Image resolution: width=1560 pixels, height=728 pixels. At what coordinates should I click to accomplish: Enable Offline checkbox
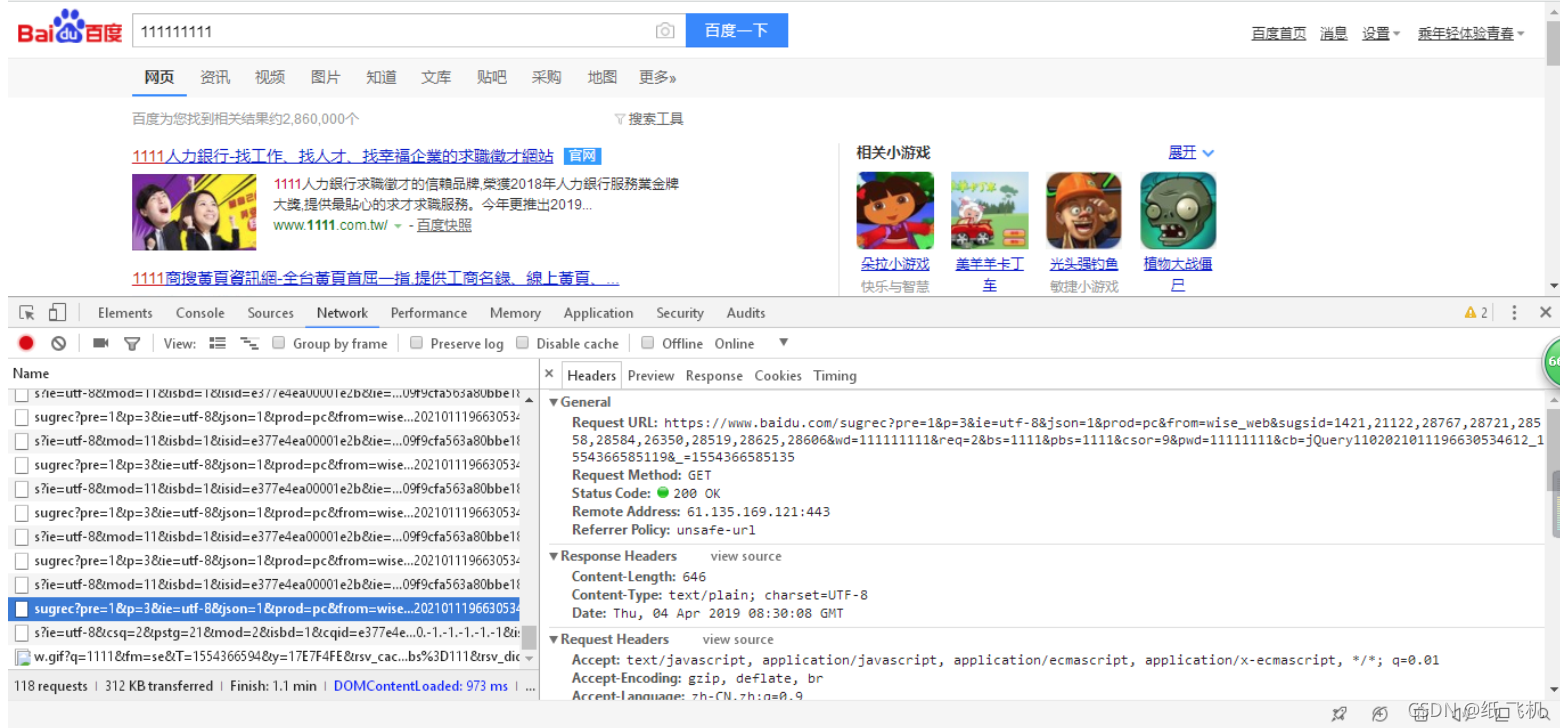(648, 343)
